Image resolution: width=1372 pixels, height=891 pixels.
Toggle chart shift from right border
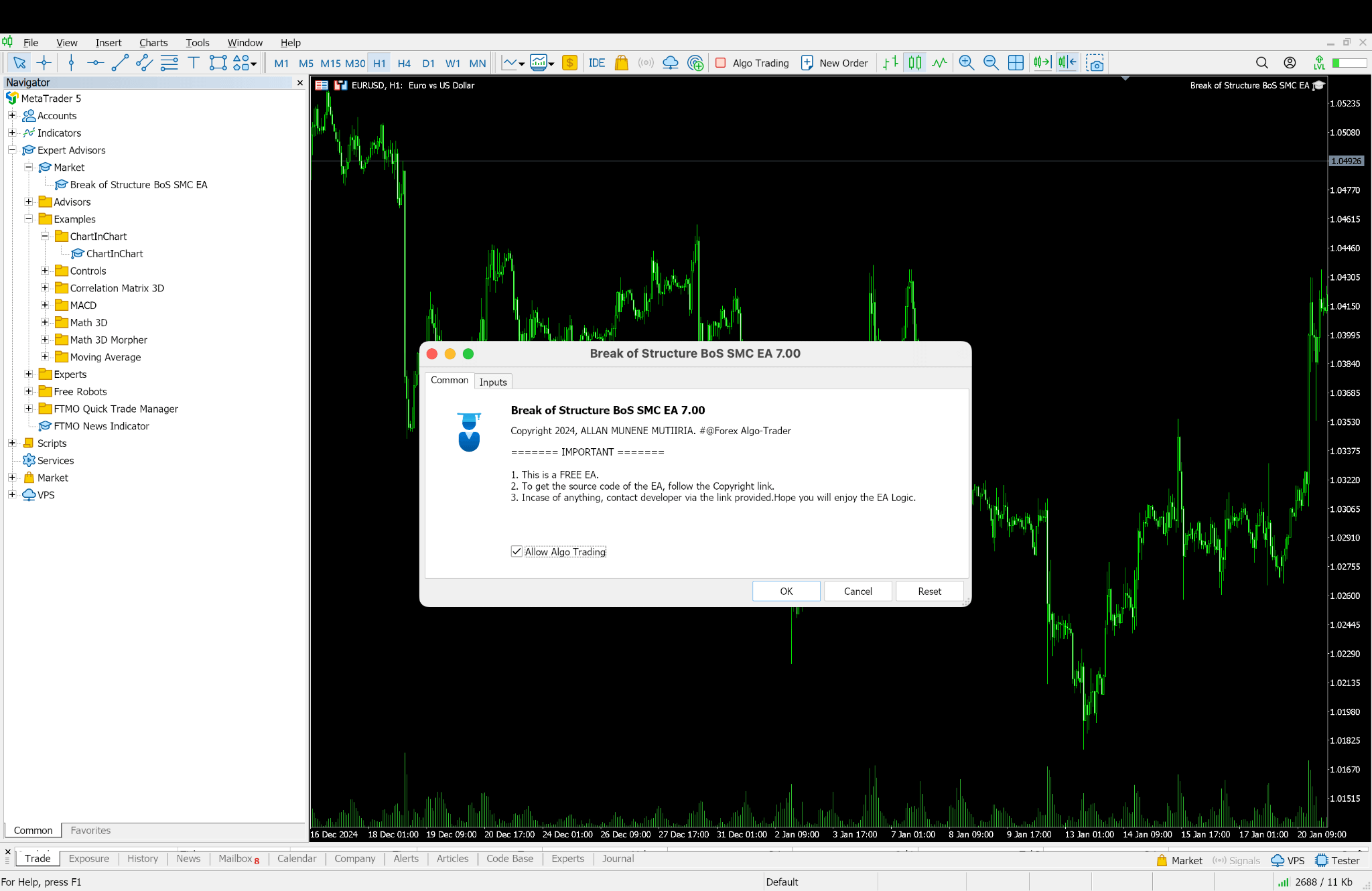1067,63
